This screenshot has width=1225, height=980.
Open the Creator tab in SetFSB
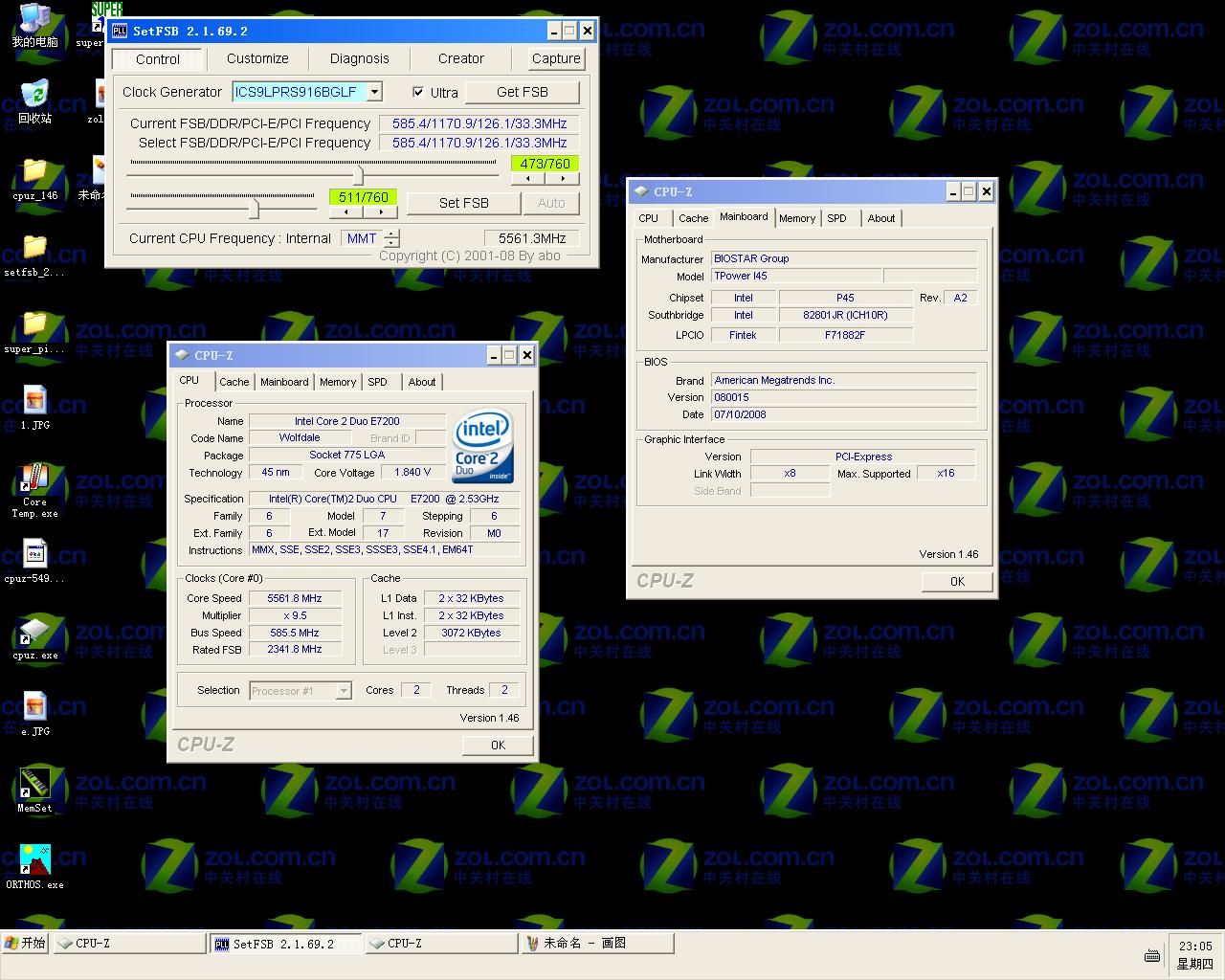[461, 58]
